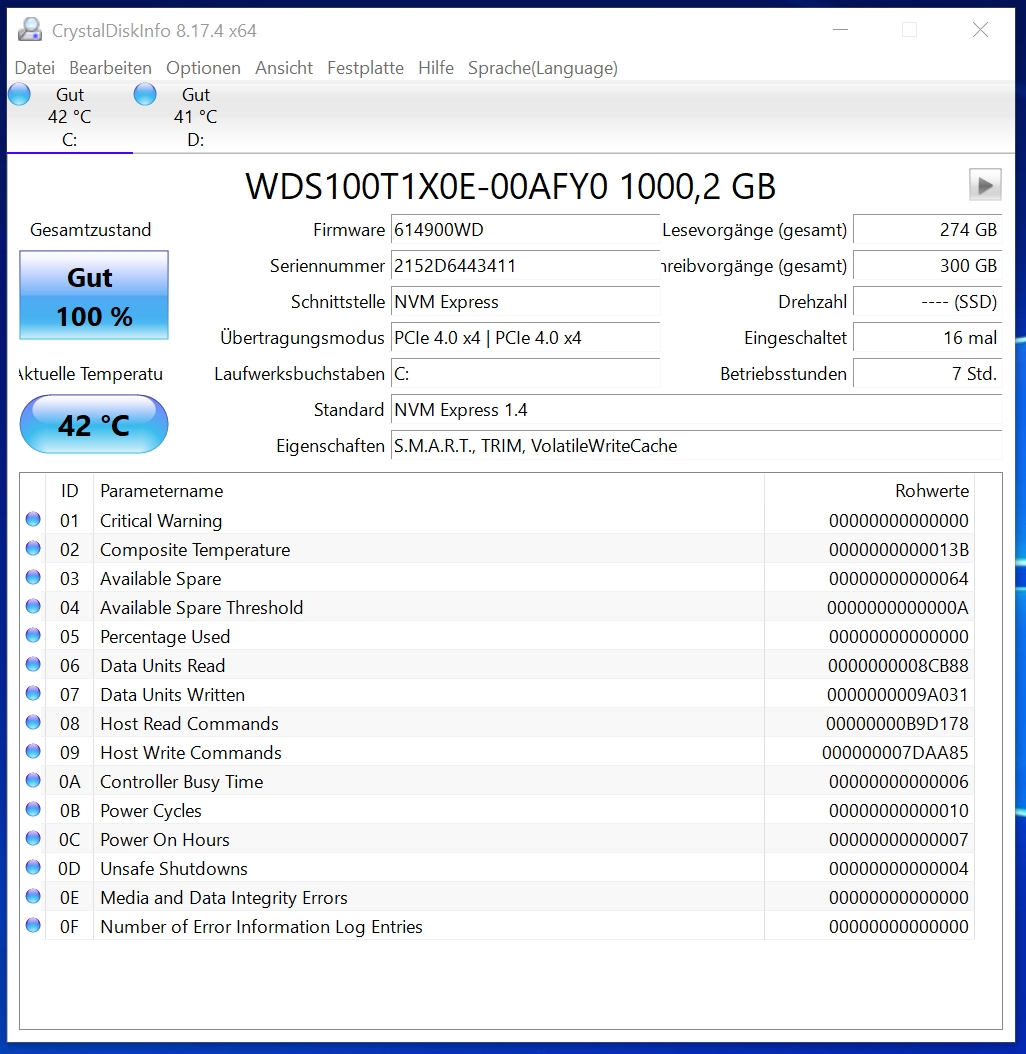Click the next disk arrow button
1026x1054 pixels.
click(x=985, y=185)
